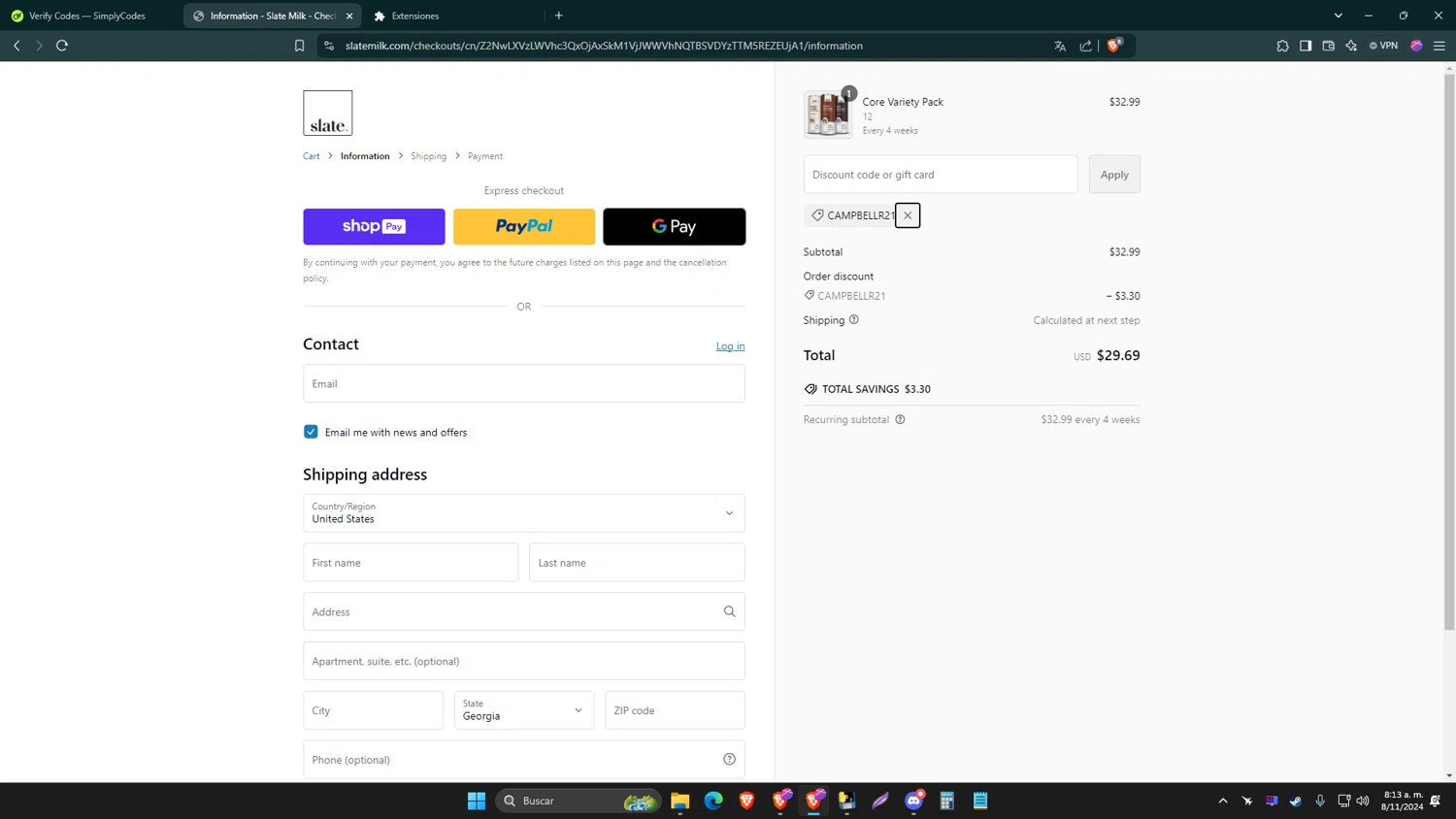Open the notifications bell icon
Screen dimensions: 1456x819
pos(1436,801)
